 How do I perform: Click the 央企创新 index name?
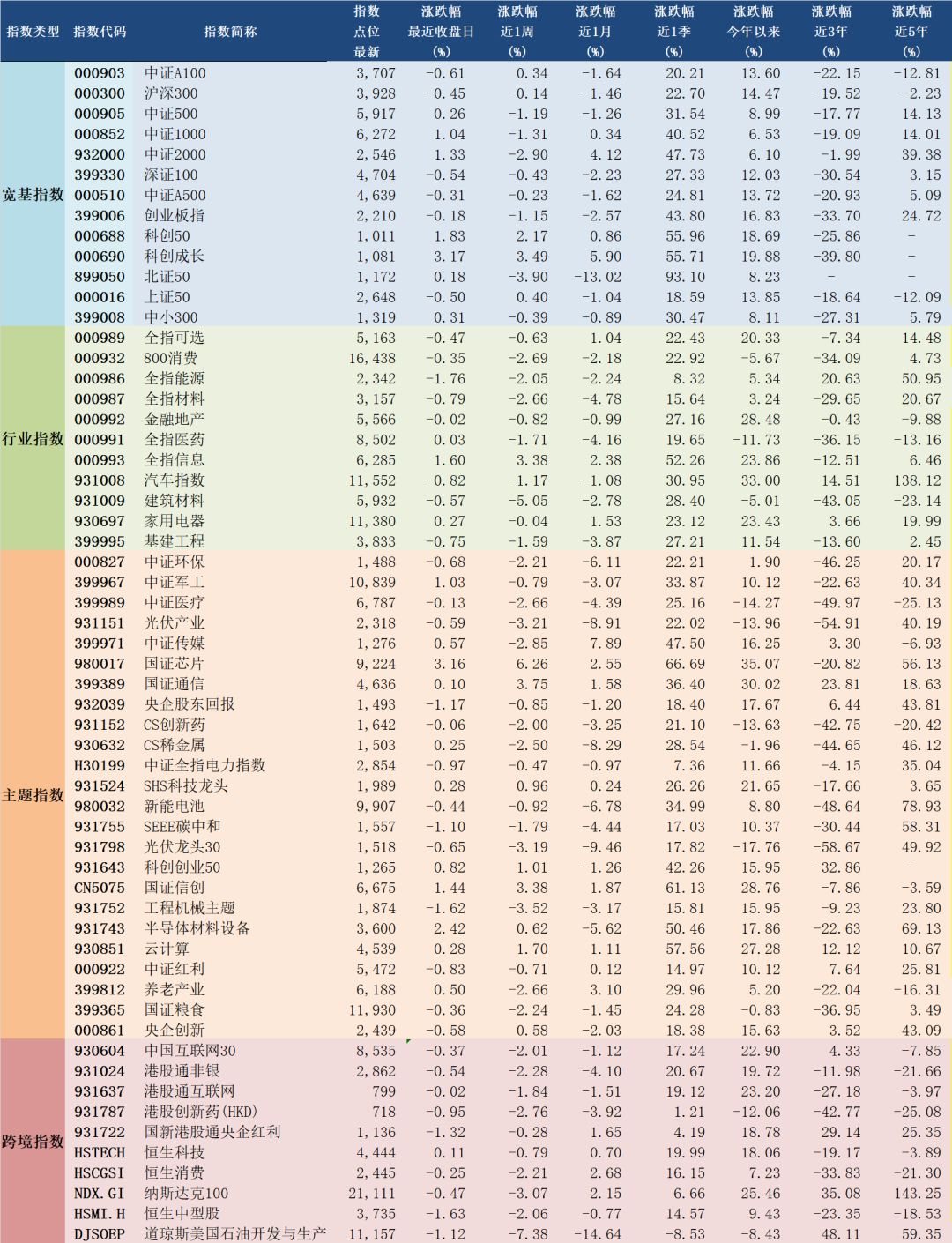175,1031
